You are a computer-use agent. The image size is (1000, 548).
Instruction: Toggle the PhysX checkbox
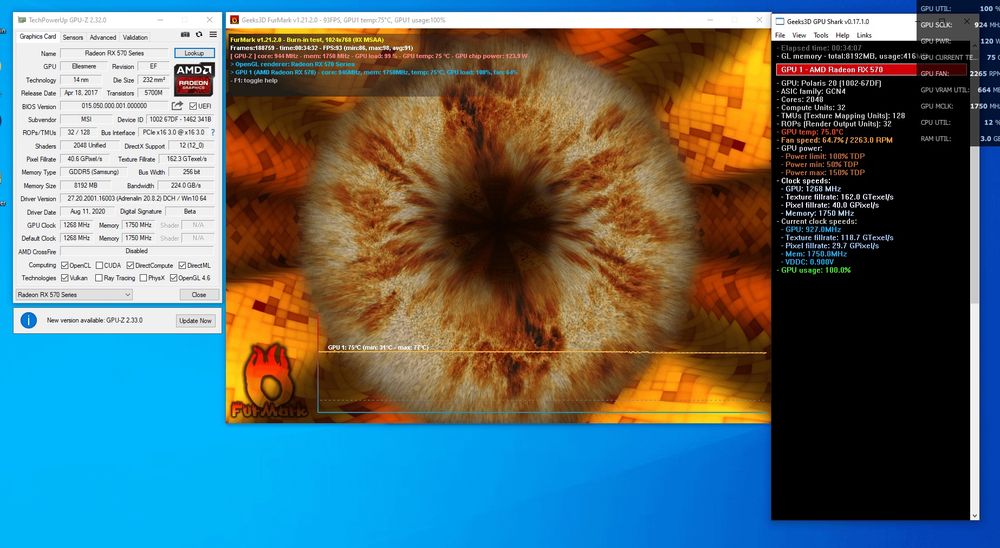point(143,278)
